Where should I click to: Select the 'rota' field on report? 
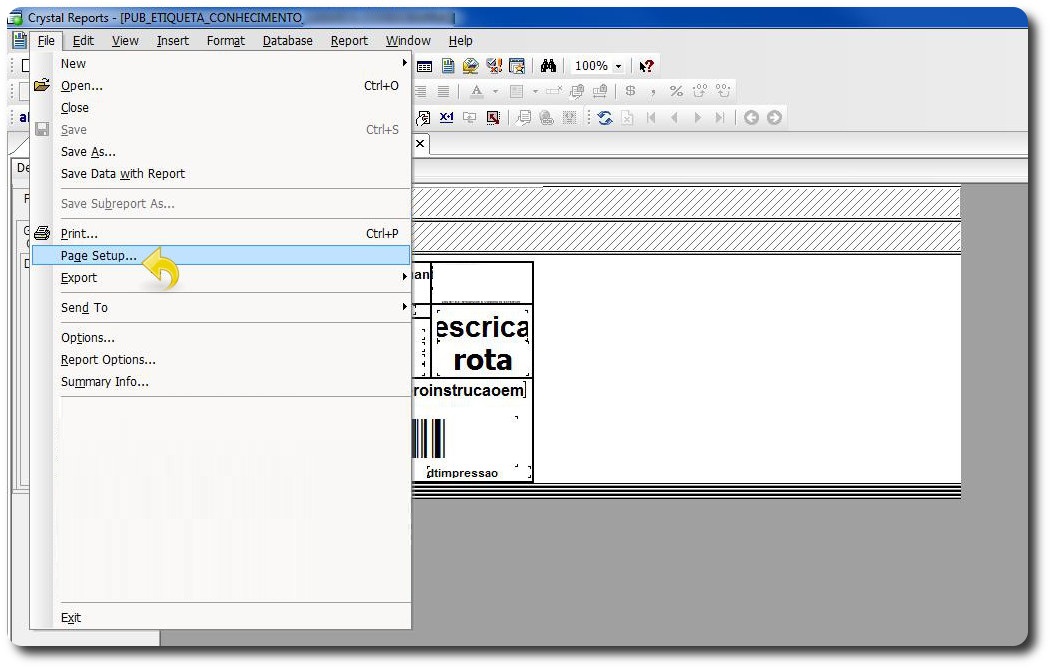pyautogui.click(x=483, y=360)
